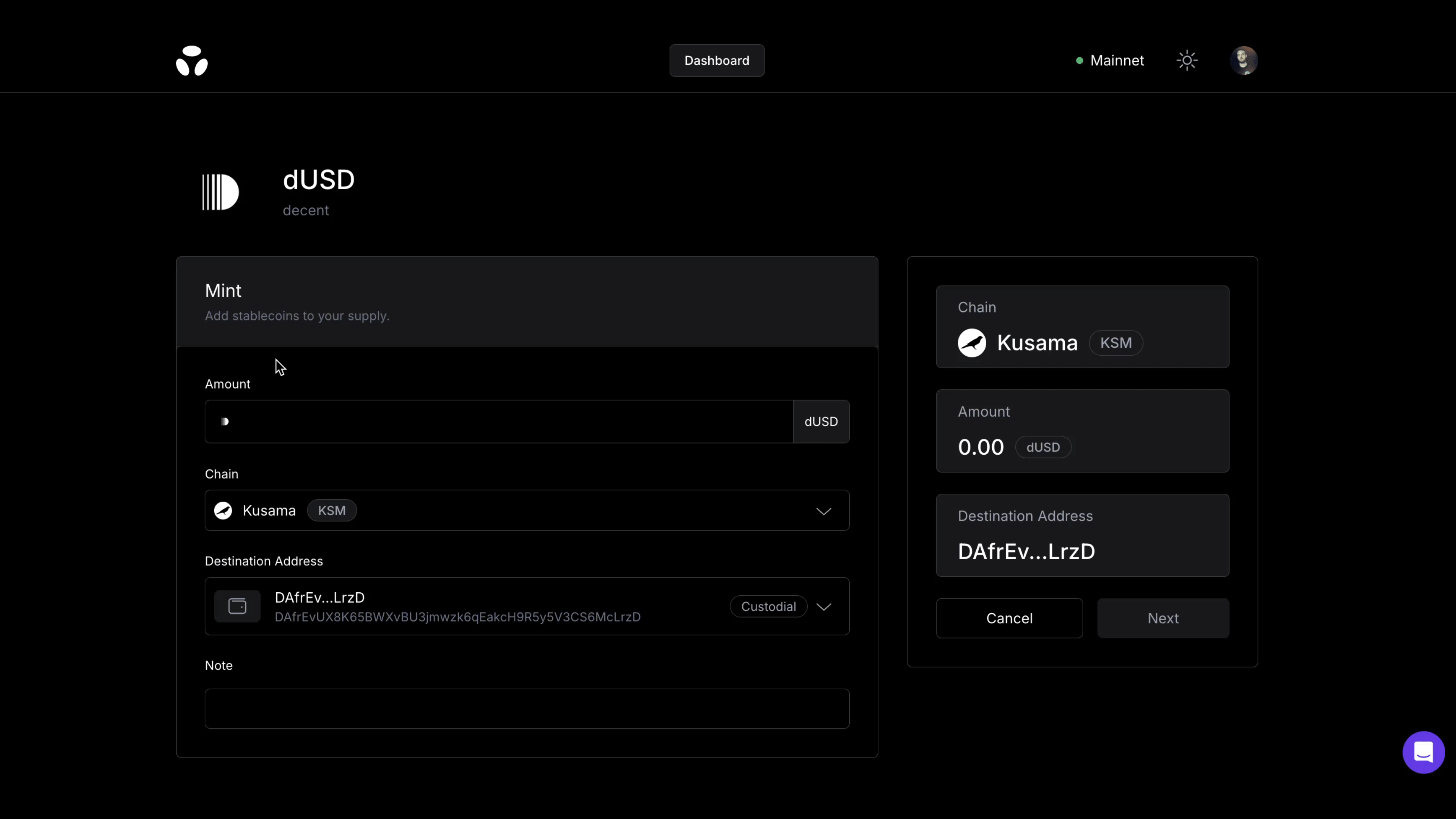The height and width of the screenshot is (819, 1456).
Task: Click the wallet icon beside destination address
Action: (x=237, y=607)
